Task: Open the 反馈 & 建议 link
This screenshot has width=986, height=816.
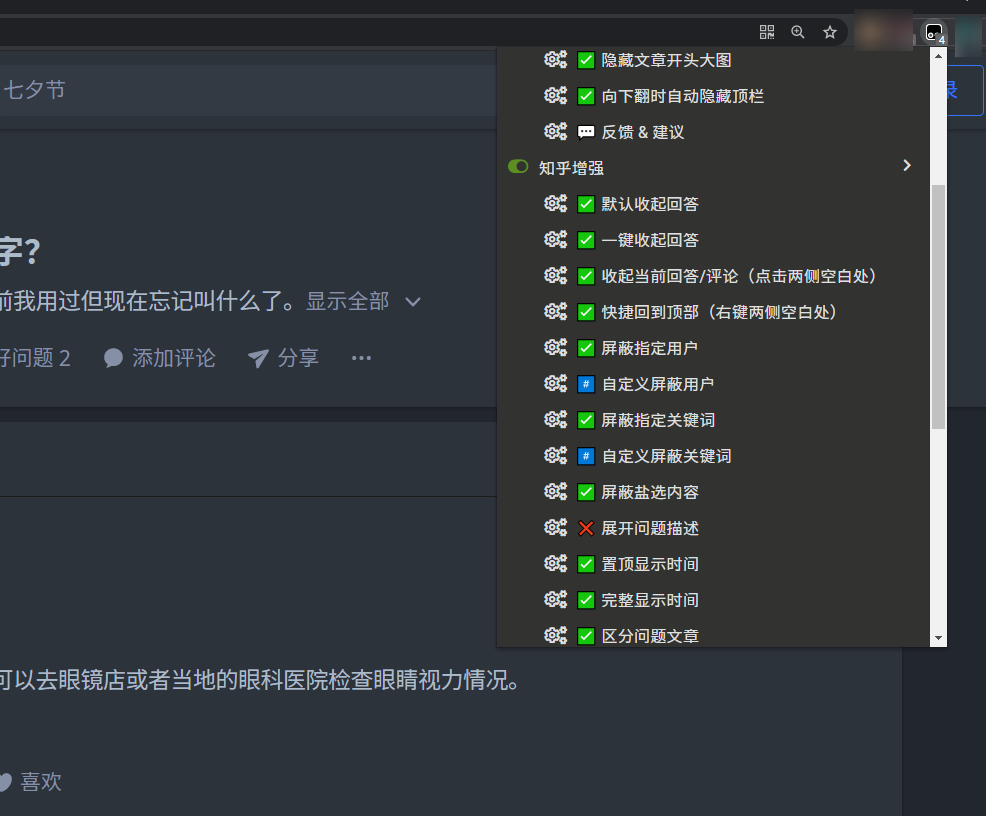Action: click(x=642, y=132)
